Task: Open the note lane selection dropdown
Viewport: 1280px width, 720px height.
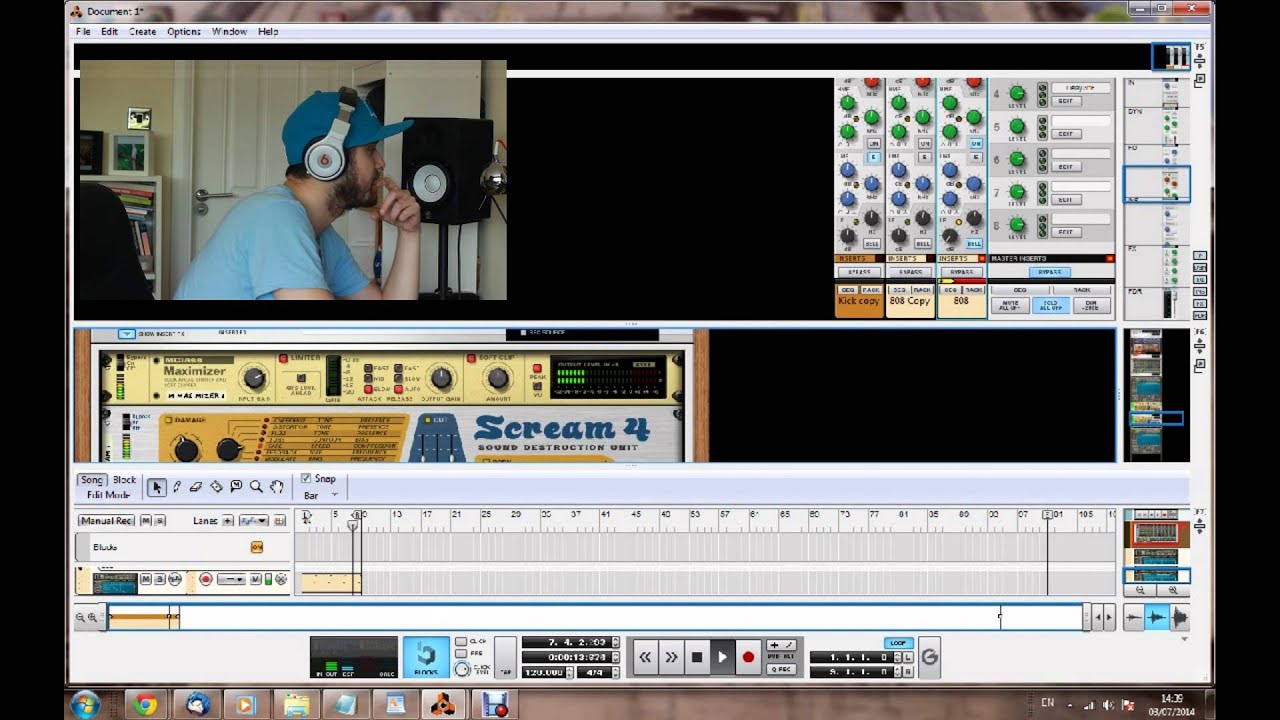Action: click(x=231, y=579)
